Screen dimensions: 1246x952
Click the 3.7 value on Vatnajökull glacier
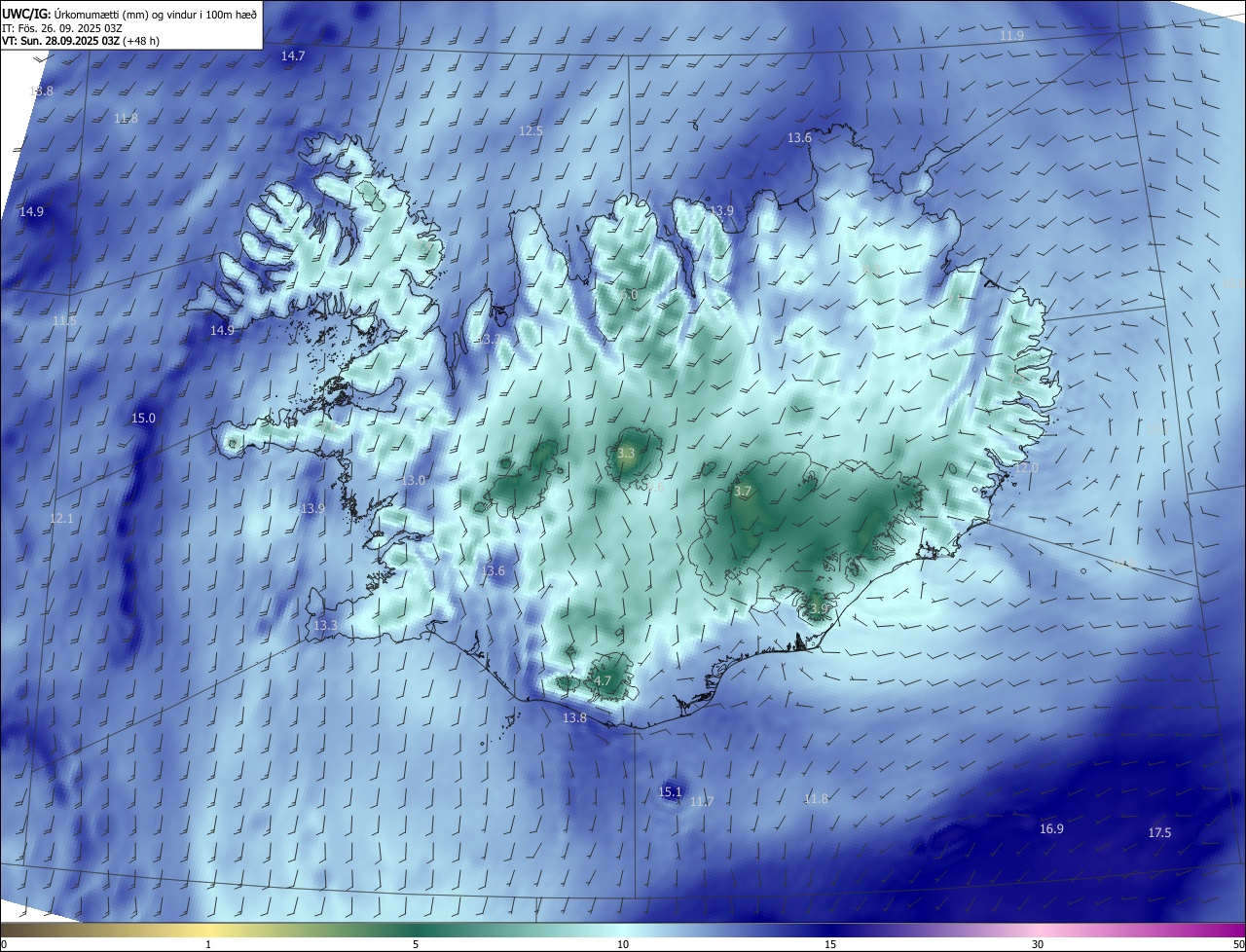743,492
